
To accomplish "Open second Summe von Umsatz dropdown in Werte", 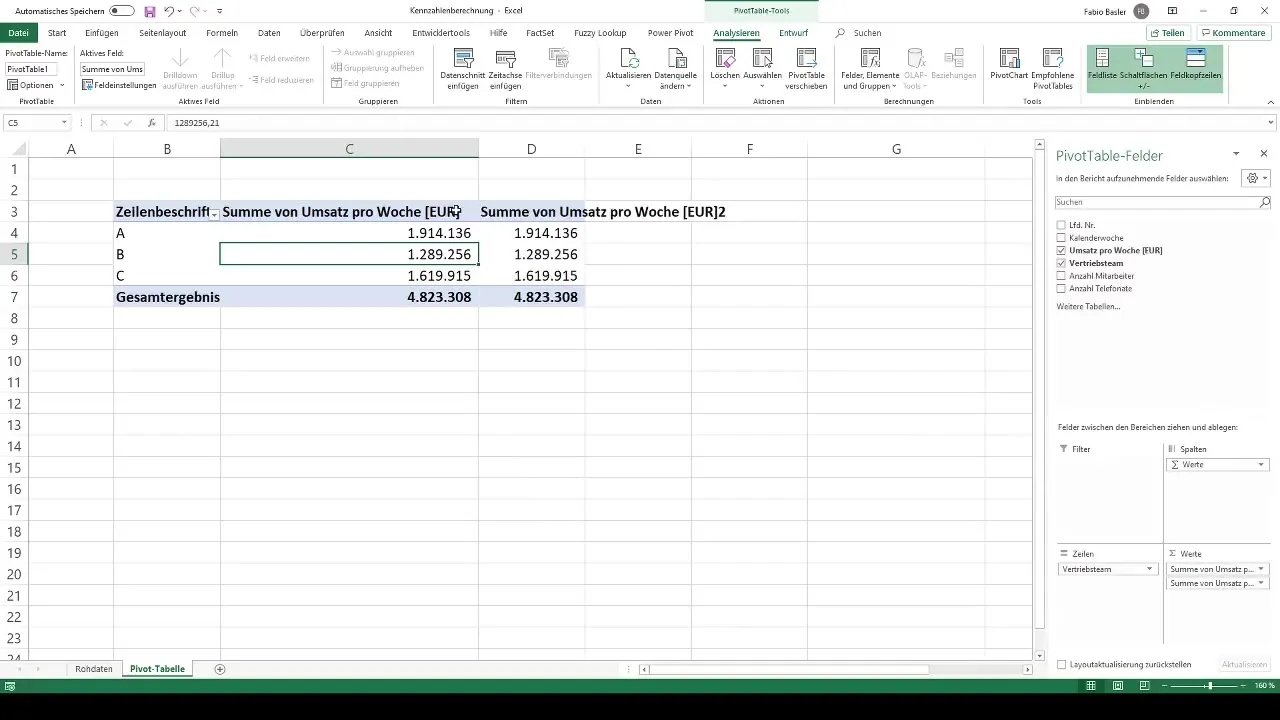I will (1261, 582).
